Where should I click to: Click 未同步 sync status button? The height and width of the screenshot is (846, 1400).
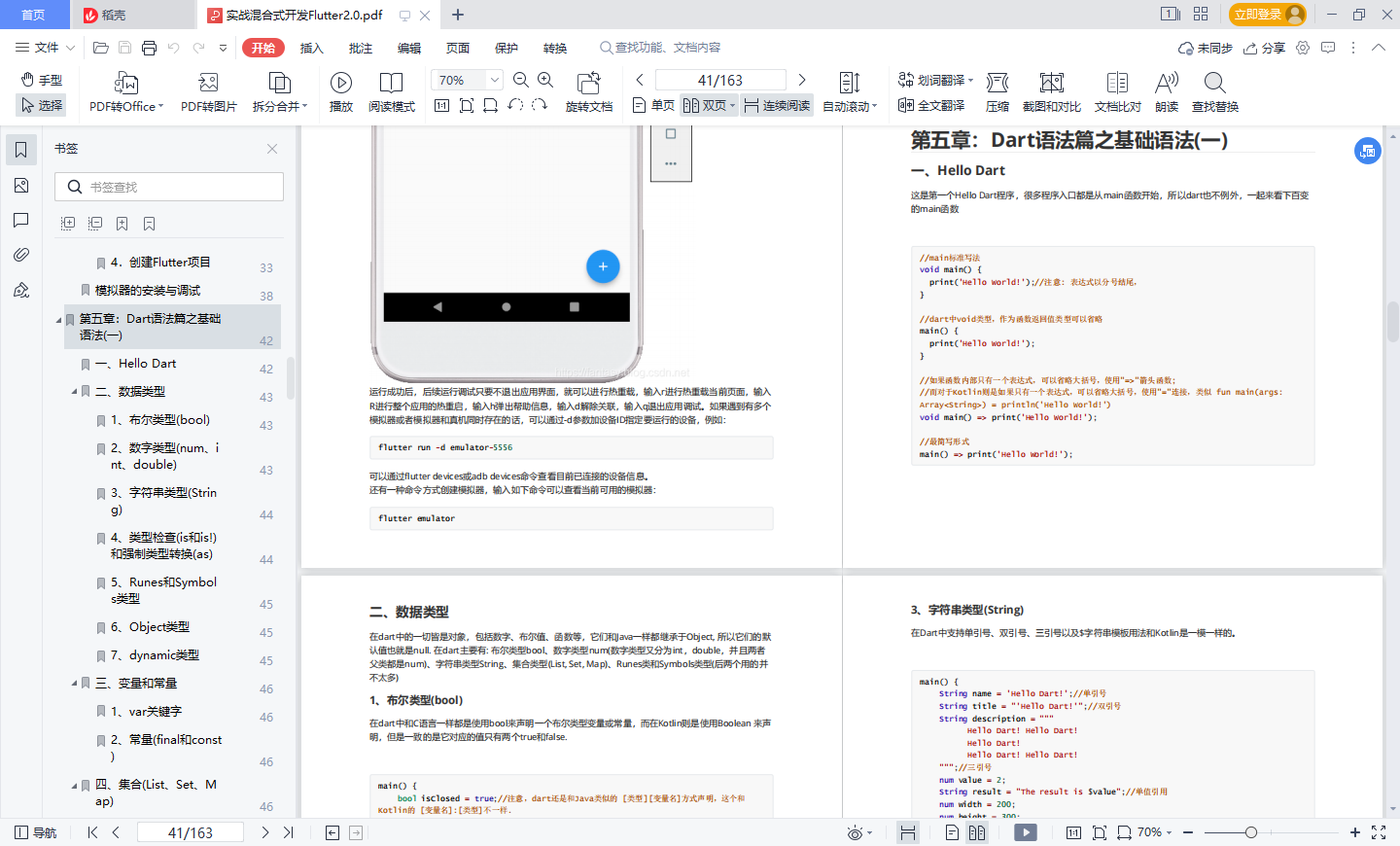[x=1205, y=48]
